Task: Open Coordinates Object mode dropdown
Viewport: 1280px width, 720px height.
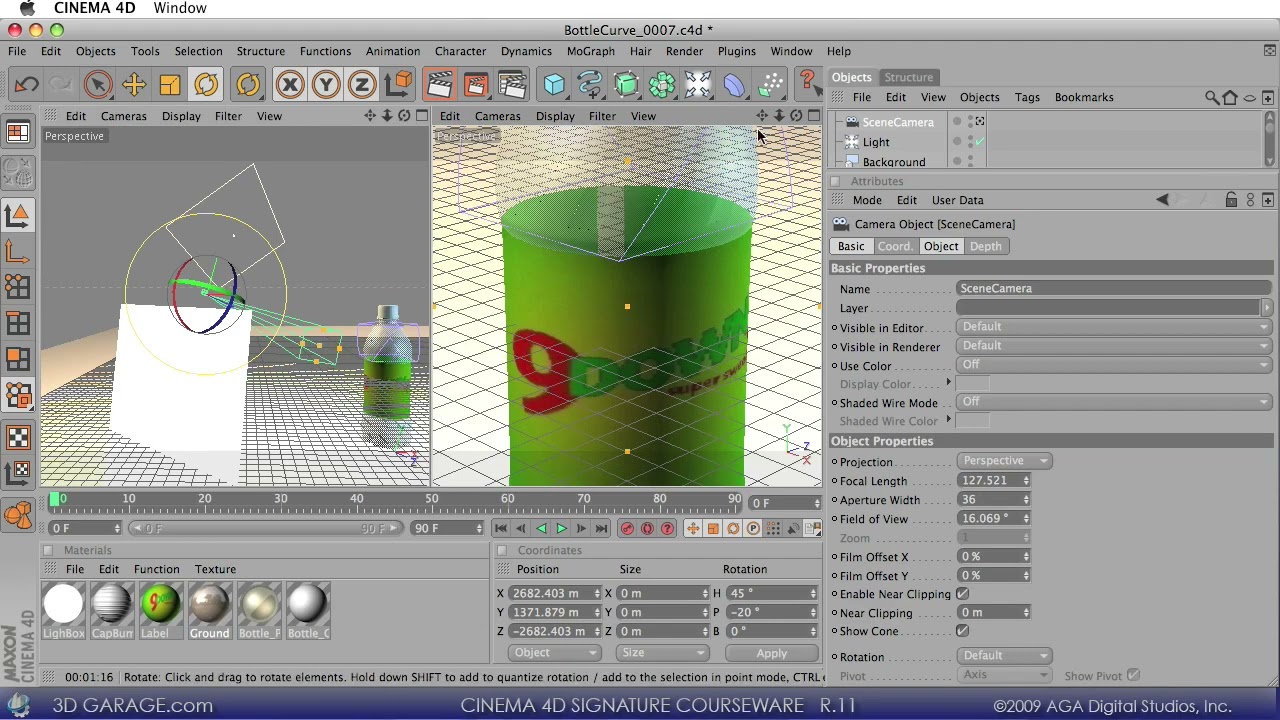Action: pos(554,653)
